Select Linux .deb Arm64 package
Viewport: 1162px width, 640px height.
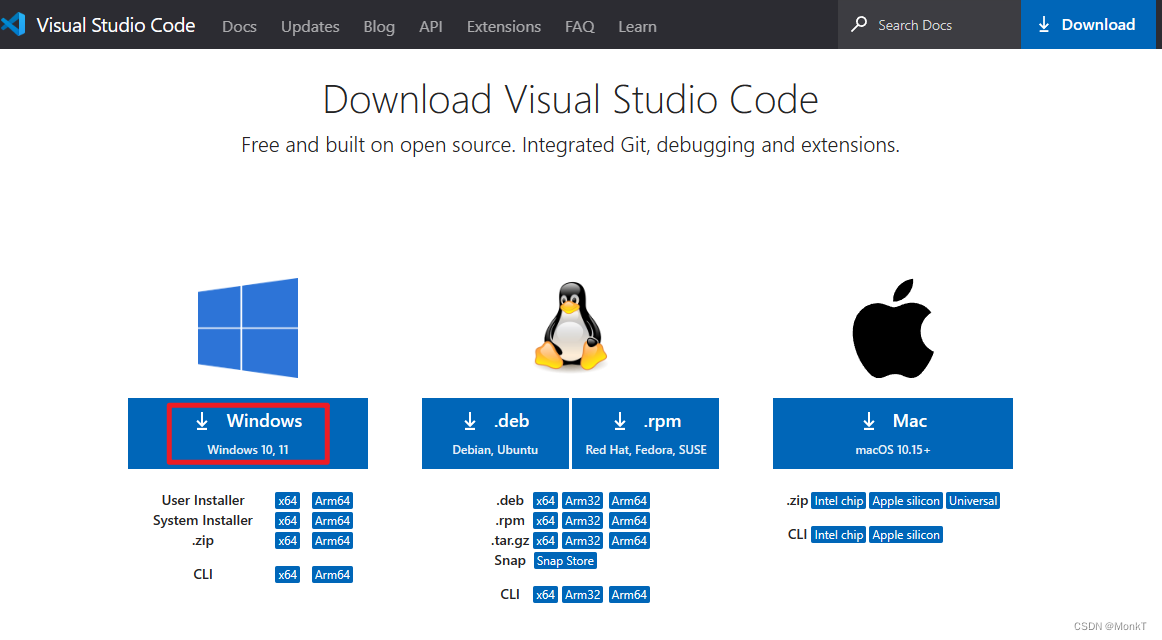point(629,501)
